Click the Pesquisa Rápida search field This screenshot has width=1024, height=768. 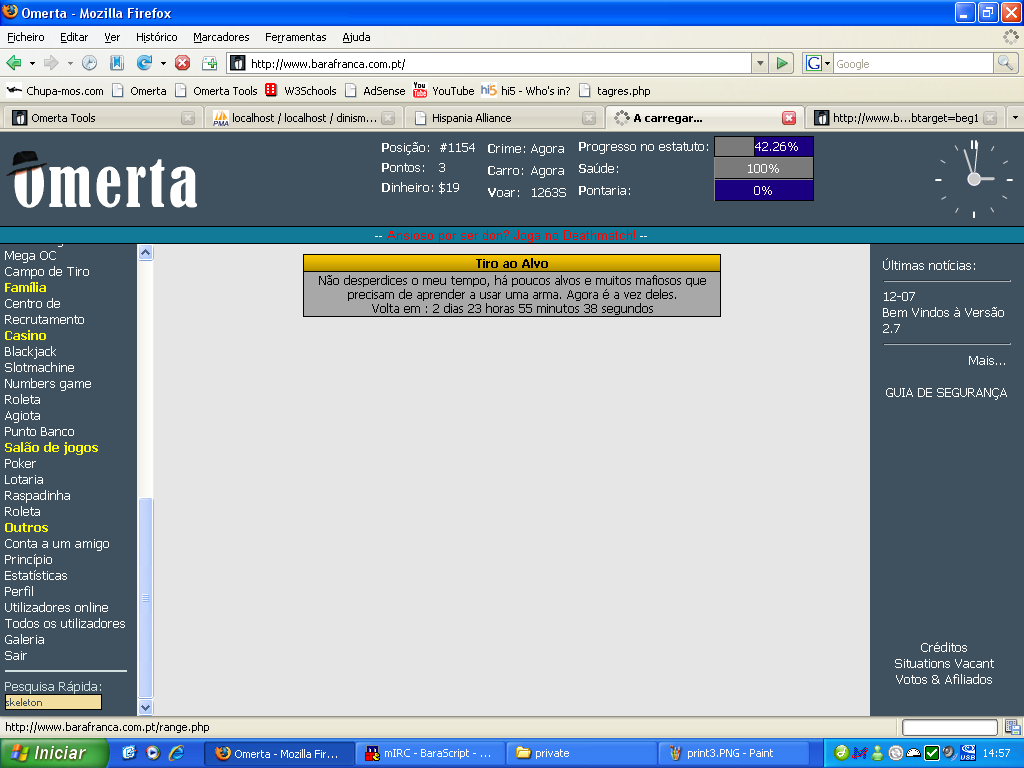pos(53,703)
